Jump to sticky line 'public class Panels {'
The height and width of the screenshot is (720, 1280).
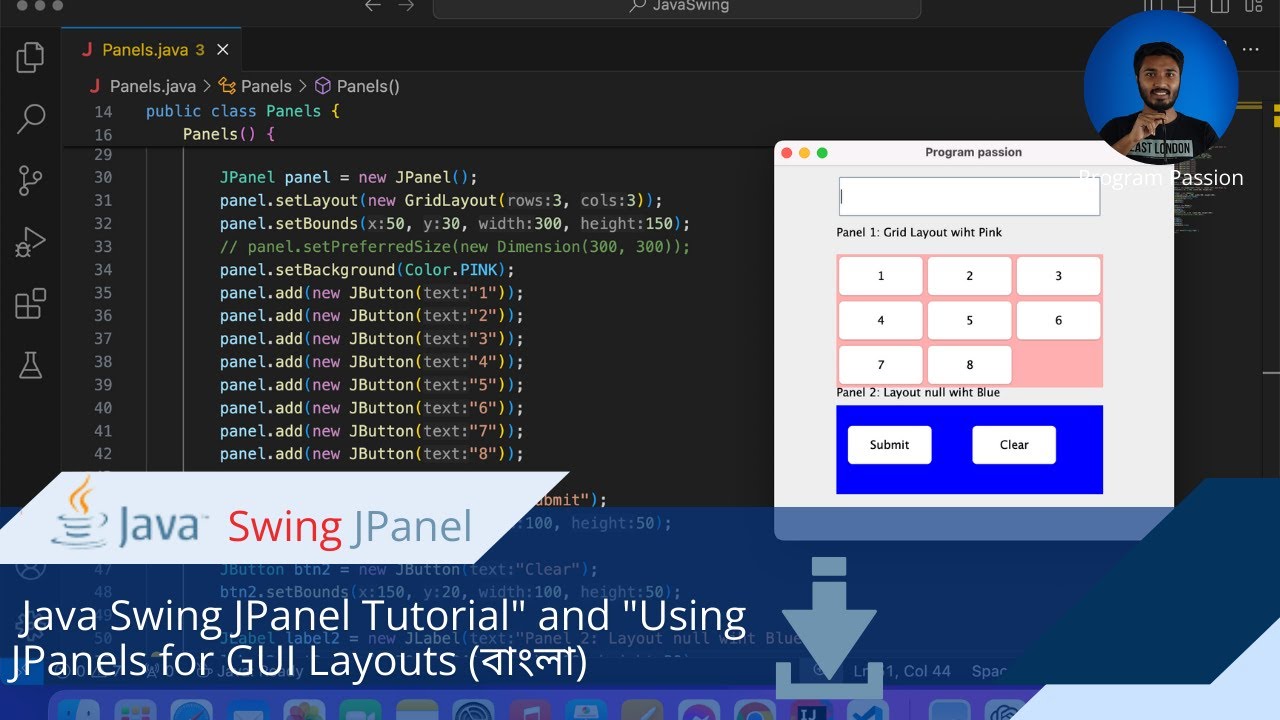(243, 111)
